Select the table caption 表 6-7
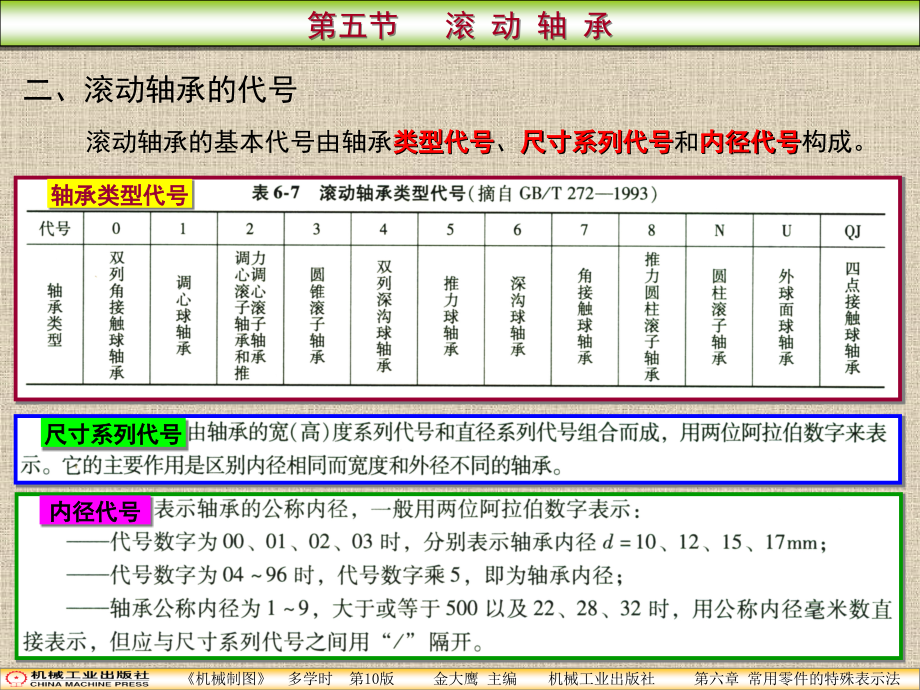Image resolution: width=920 pixels, height=690 pixels. point(276,192)
